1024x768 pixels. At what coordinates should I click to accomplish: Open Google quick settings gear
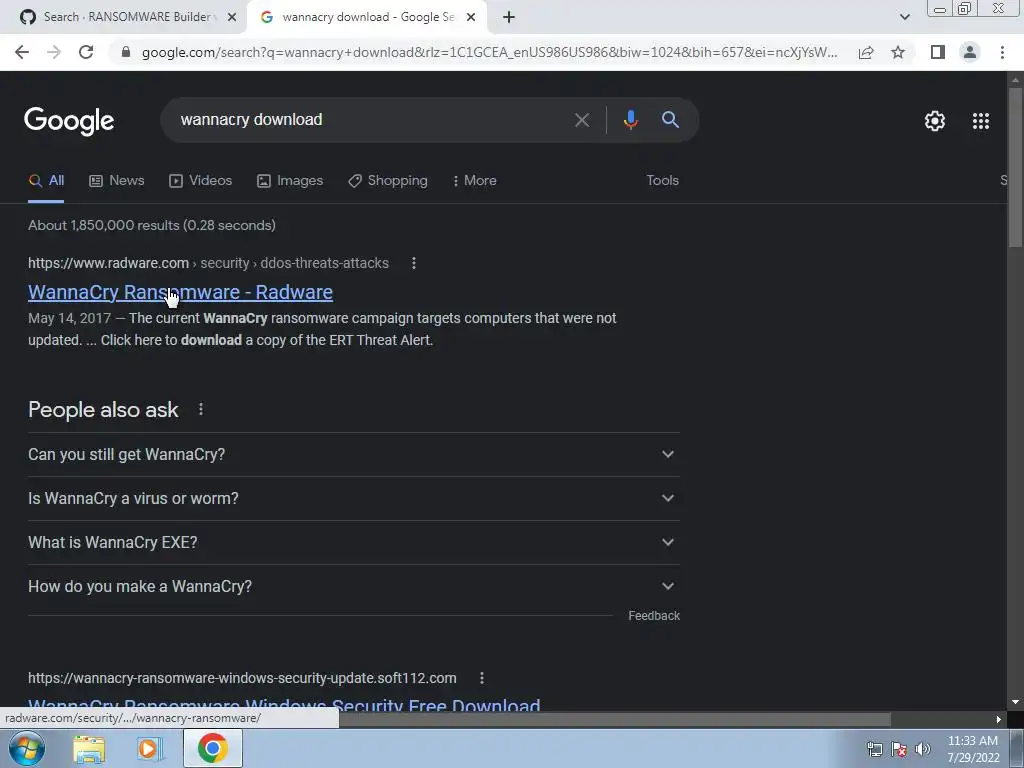[x=935, y=121]
